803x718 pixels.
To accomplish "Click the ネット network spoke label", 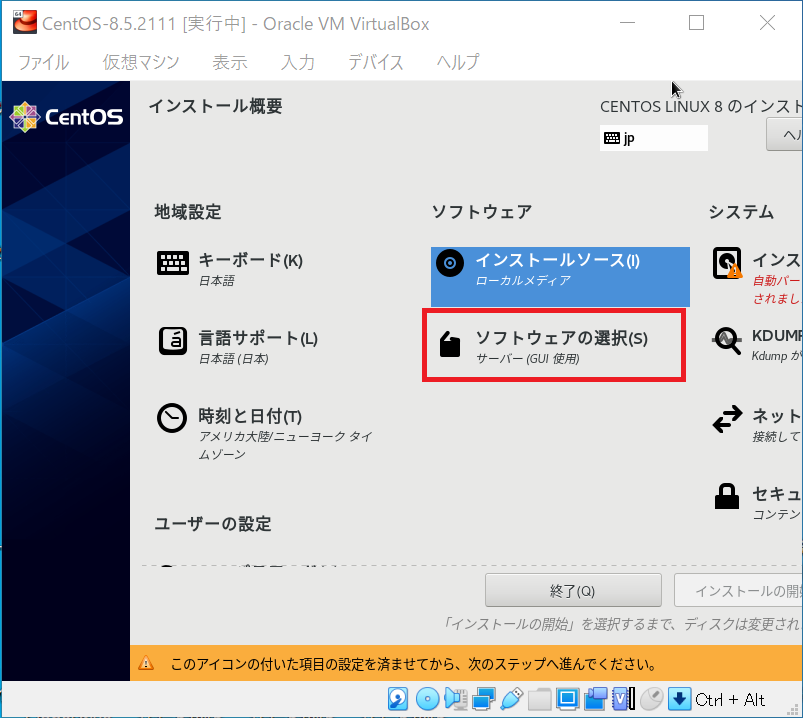I will click(776, 416).
